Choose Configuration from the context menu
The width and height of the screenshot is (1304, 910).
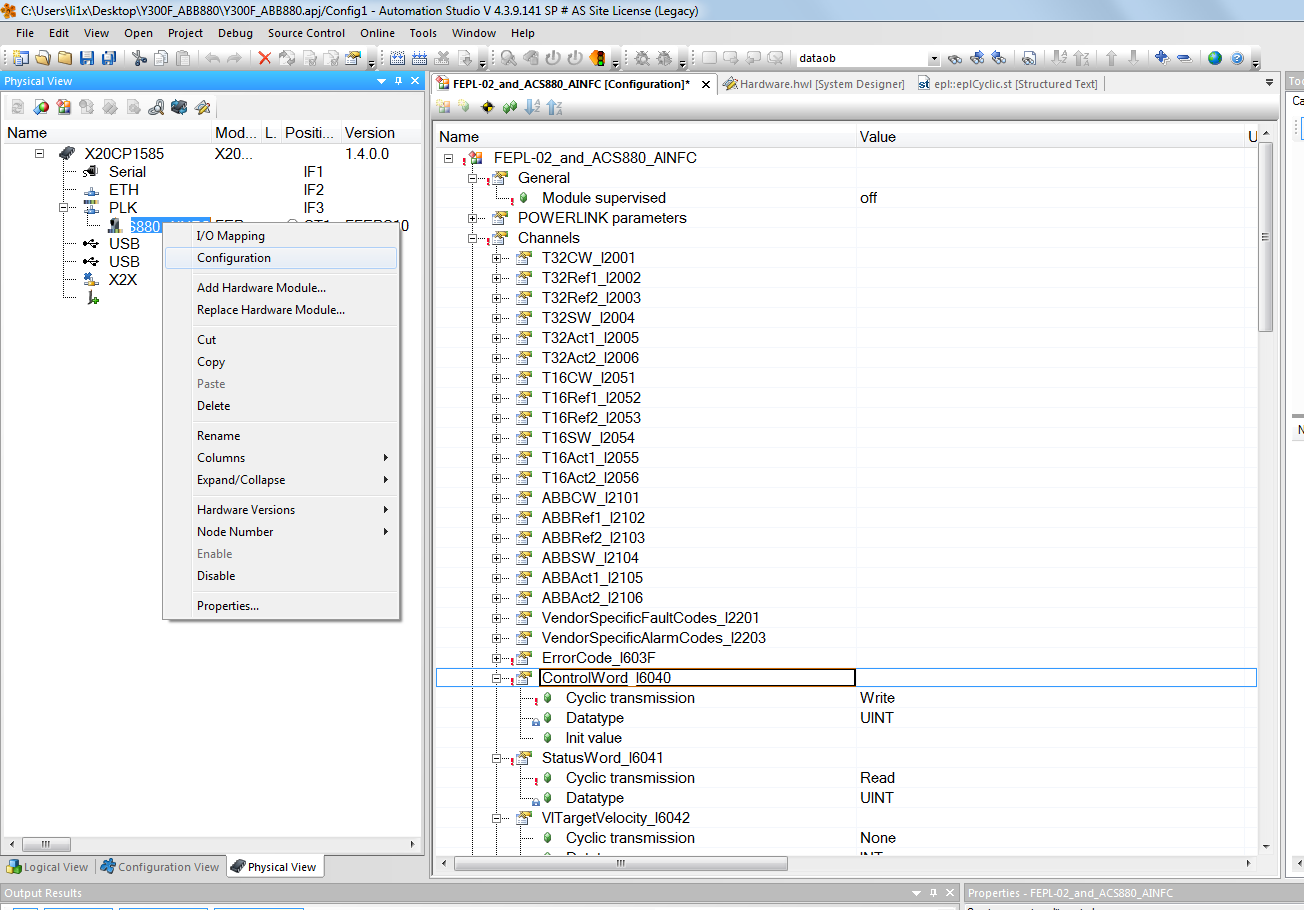tap(280, 258)
